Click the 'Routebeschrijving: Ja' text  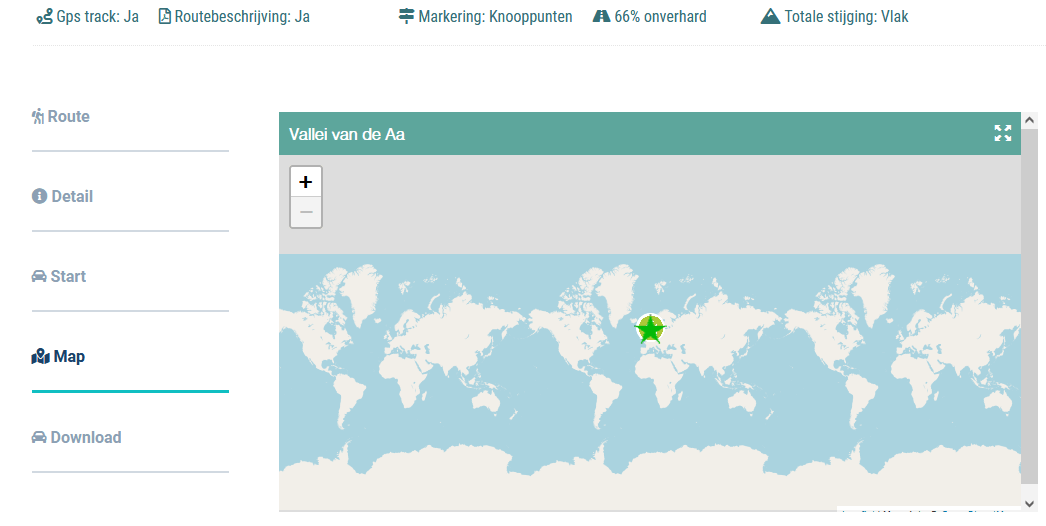[242, 17]
